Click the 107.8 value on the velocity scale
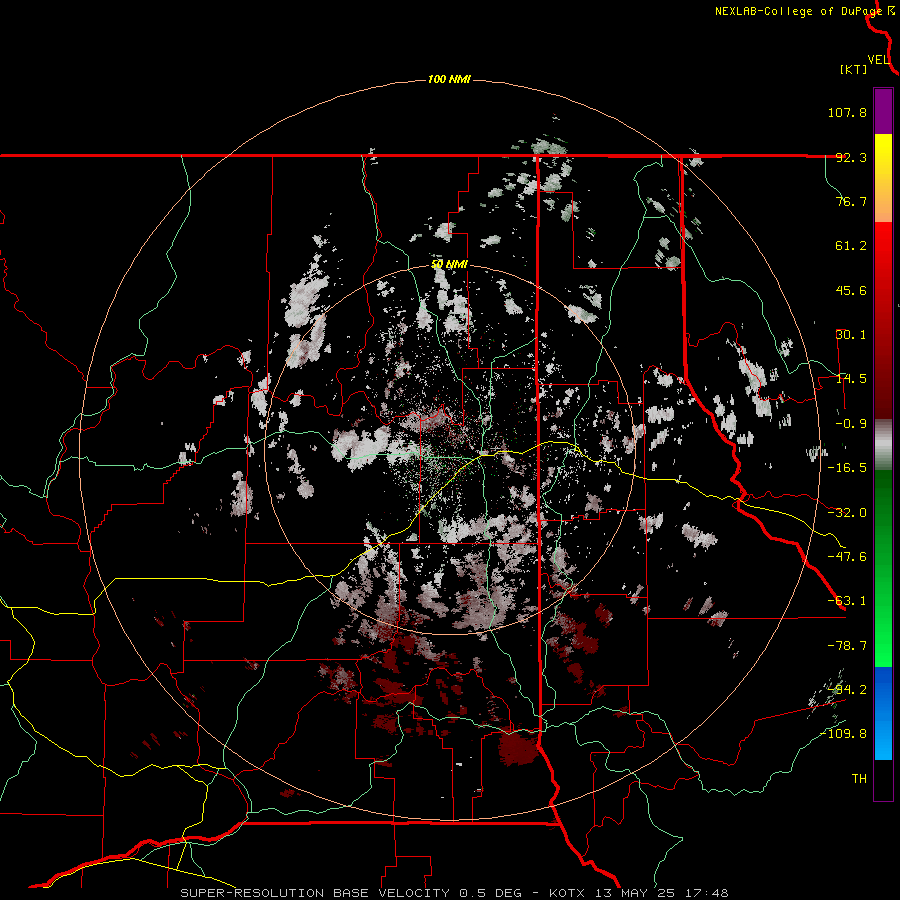This screenshot has width=900, height=900. [x=847, y=112]
